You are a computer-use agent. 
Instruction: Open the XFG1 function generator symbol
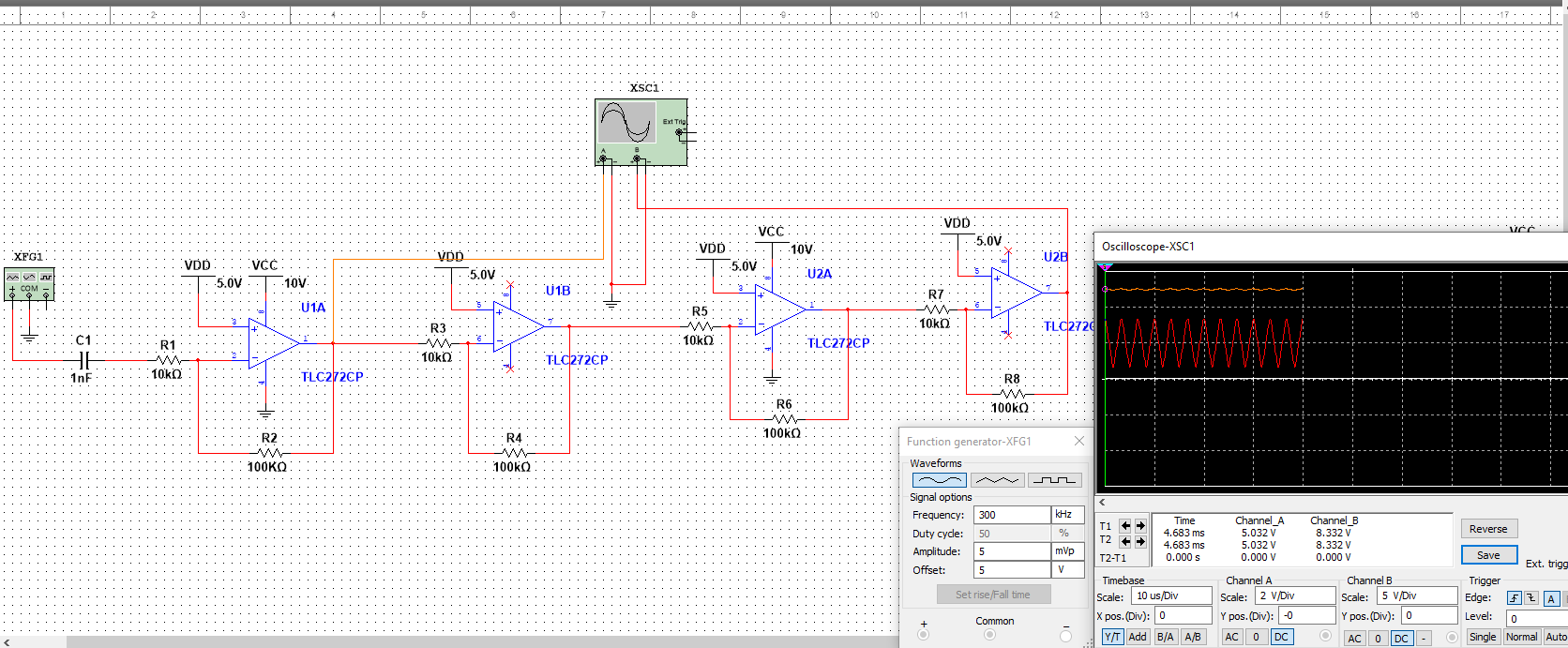tap(29, 284)
